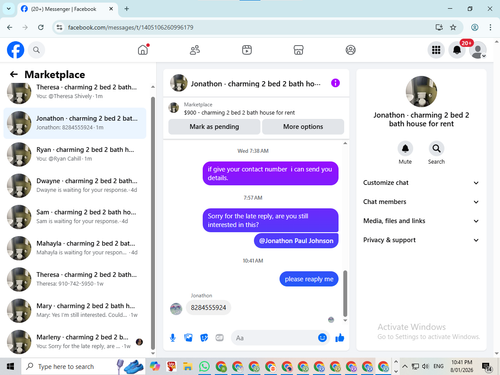
Task: Open Ryan charming 2 bed conversation
Action: point(75,154)
